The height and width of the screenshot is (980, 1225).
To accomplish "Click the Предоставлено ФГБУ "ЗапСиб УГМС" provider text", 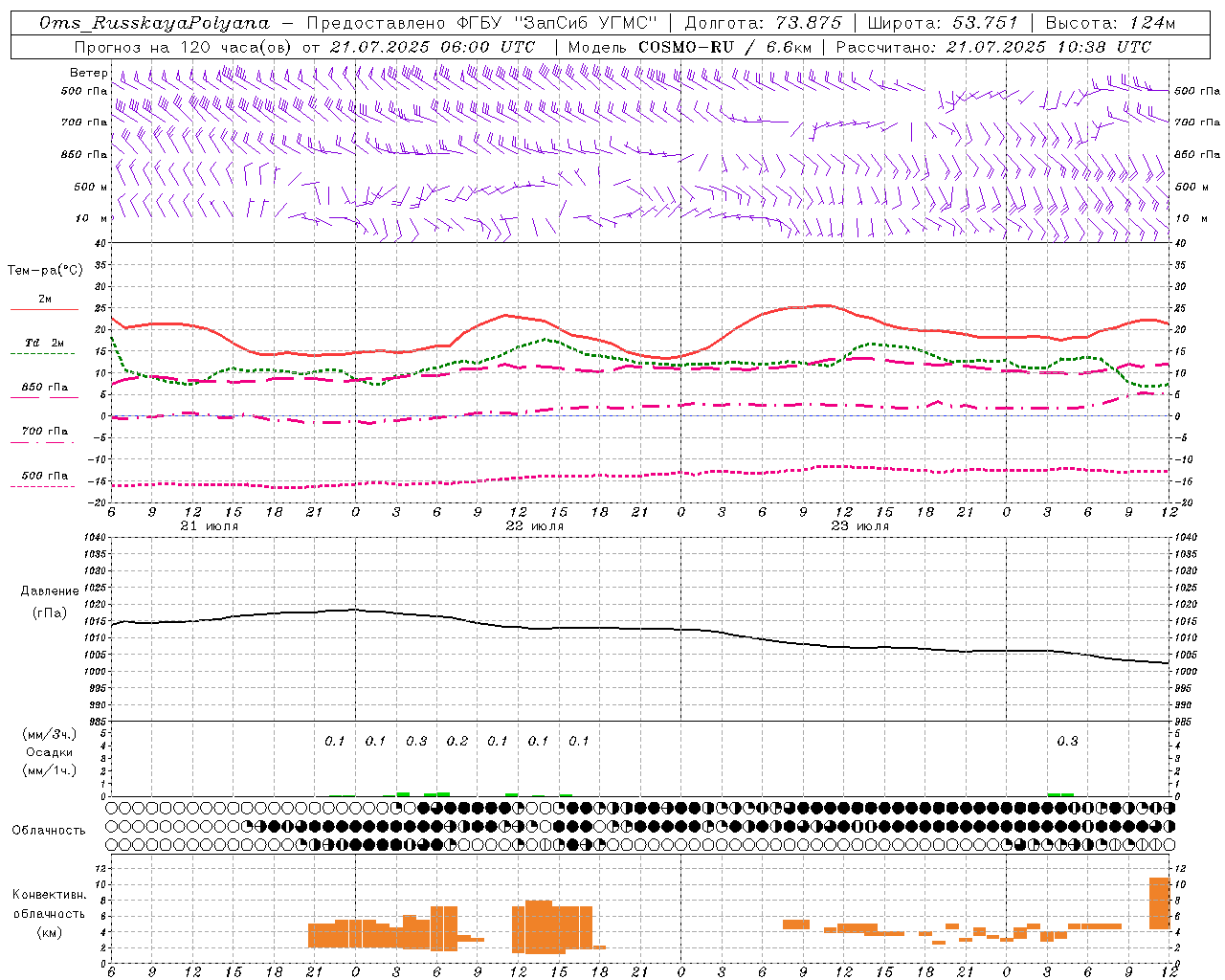I will coord(483,23).
